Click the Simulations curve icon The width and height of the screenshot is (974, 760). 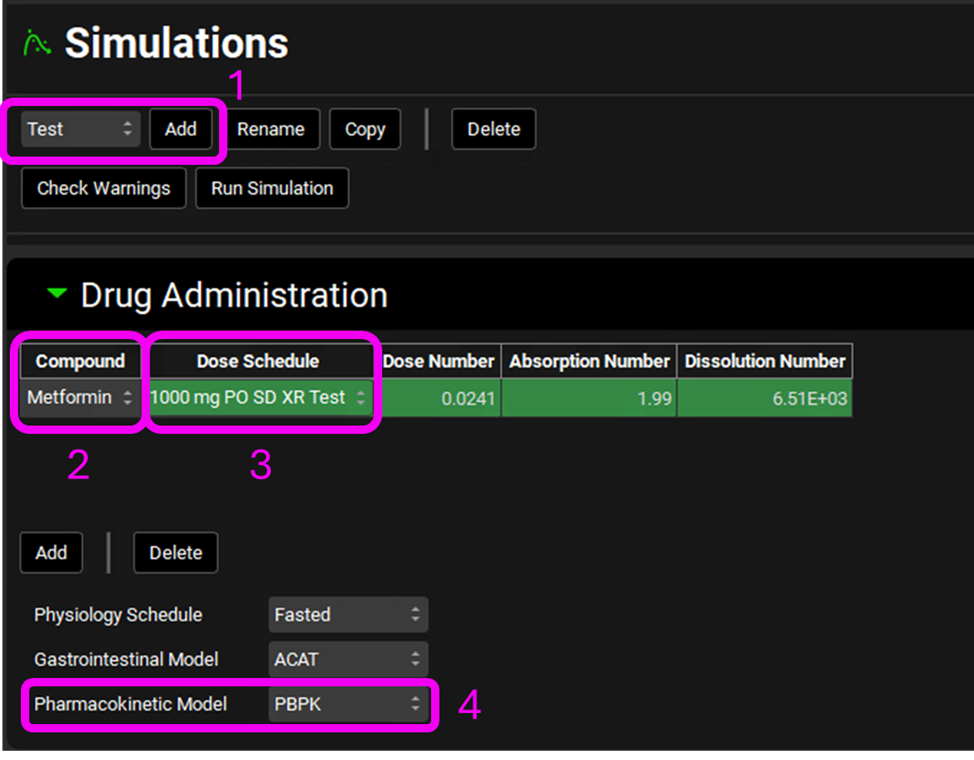36,43
